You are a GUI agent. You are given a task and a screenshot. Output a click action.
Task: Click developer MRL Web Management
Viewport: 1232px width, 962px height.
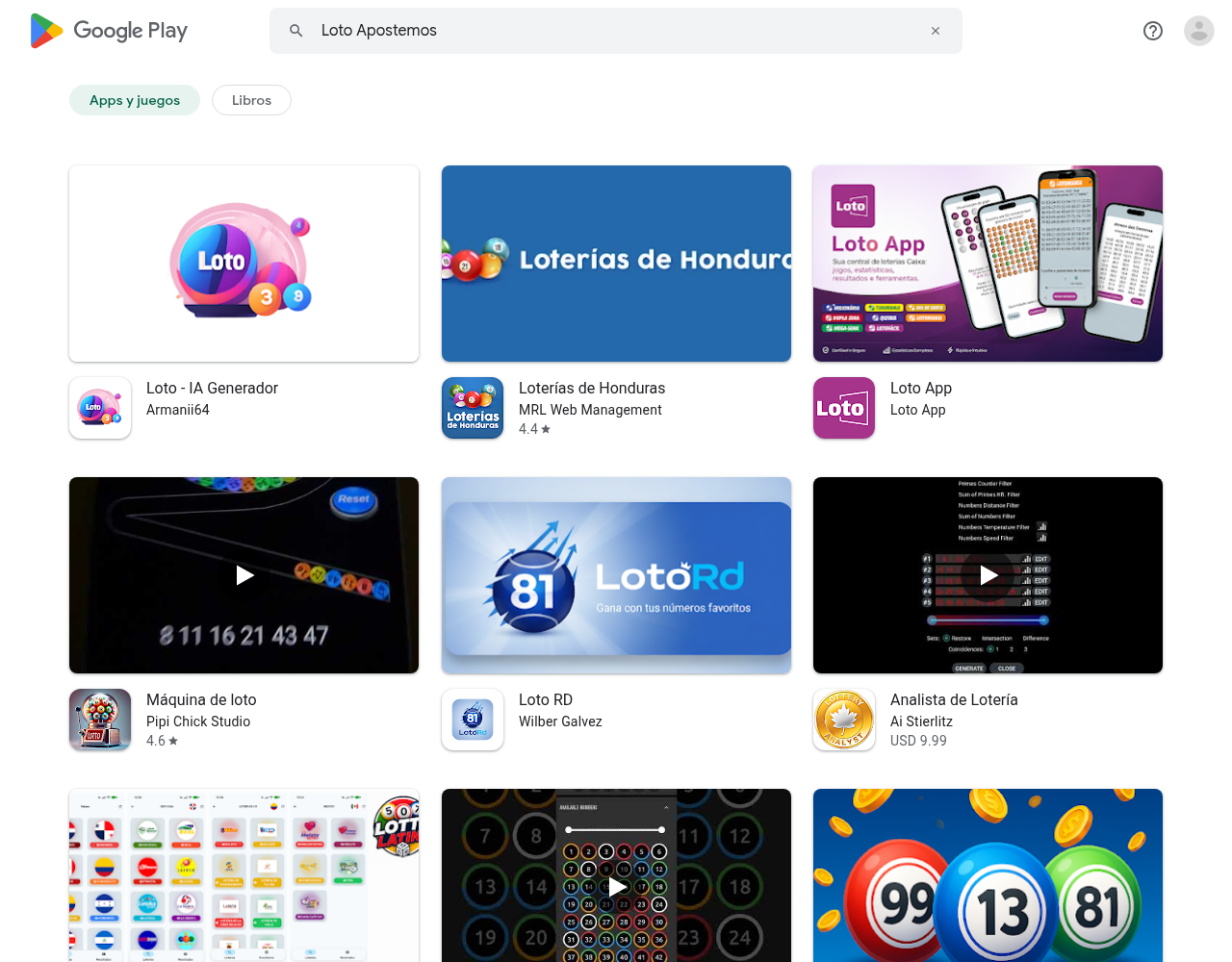[590, 410]
